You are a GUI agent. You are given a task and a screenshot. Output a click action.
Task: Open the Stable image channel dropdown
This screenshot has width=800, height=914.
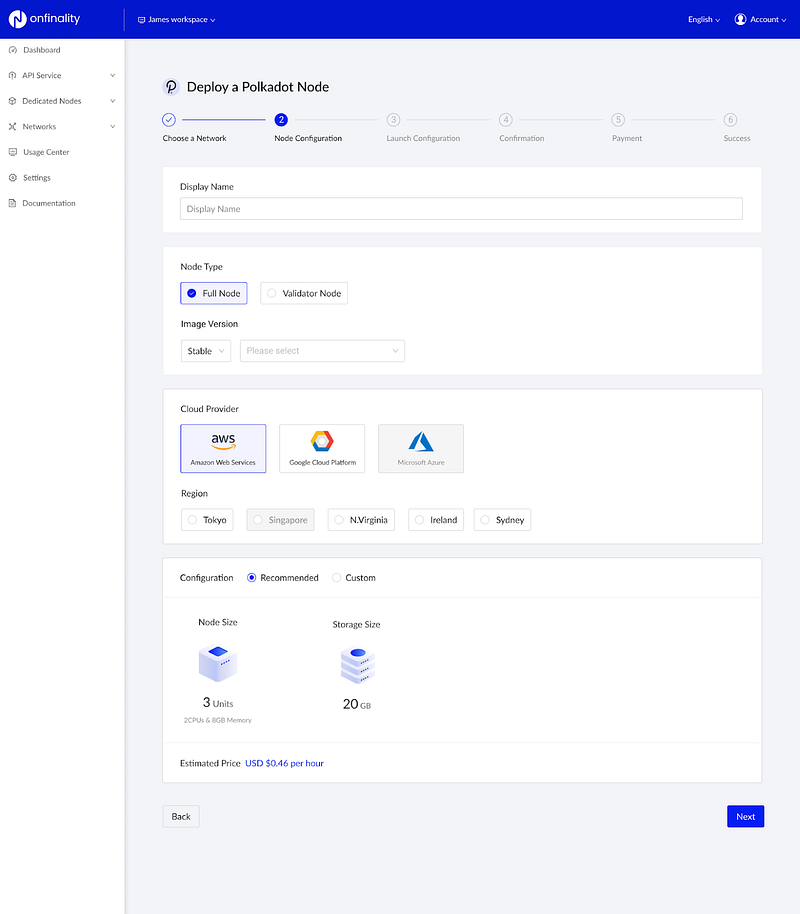[x=206, y=351]
